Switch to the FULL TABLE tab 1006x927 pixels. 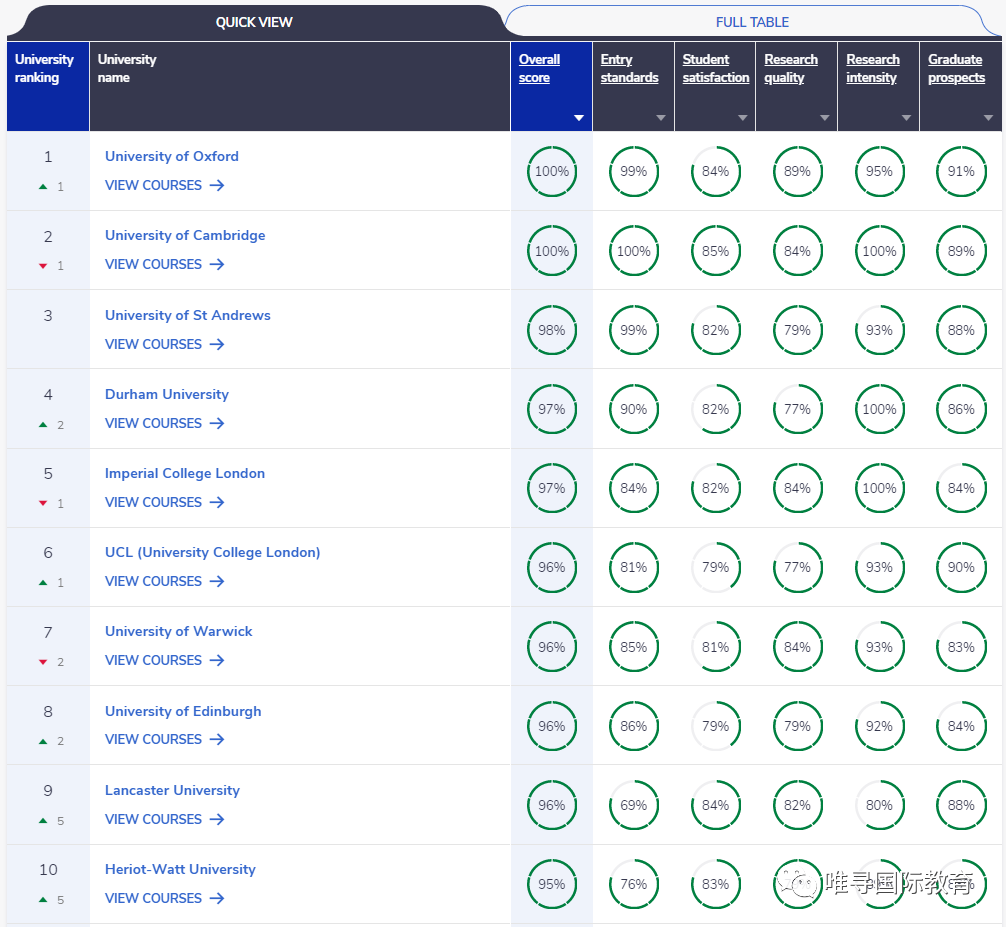pos(752,22)
